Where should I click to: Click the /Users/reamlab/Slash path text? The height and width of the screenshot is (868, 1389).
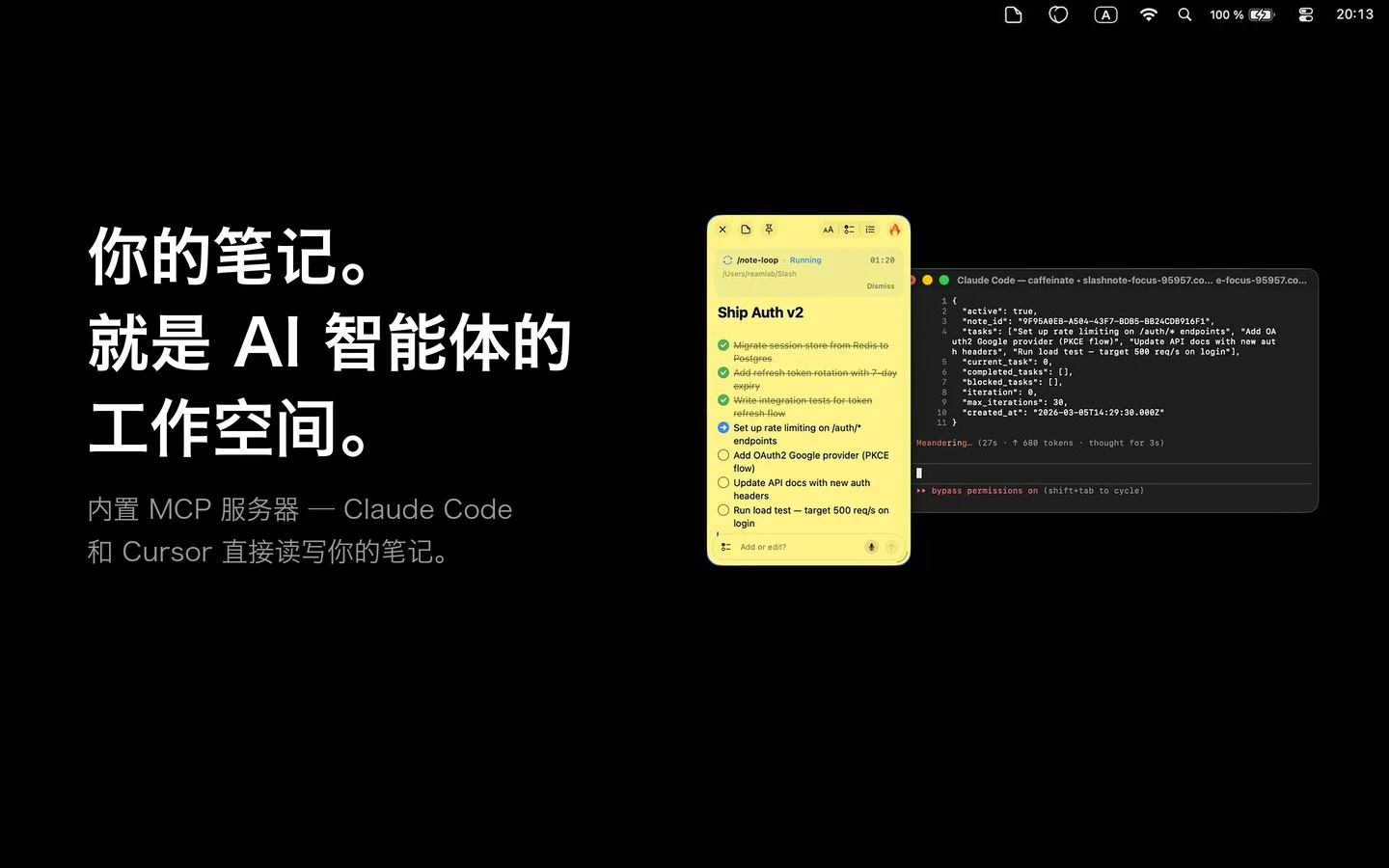pos(759,274)
